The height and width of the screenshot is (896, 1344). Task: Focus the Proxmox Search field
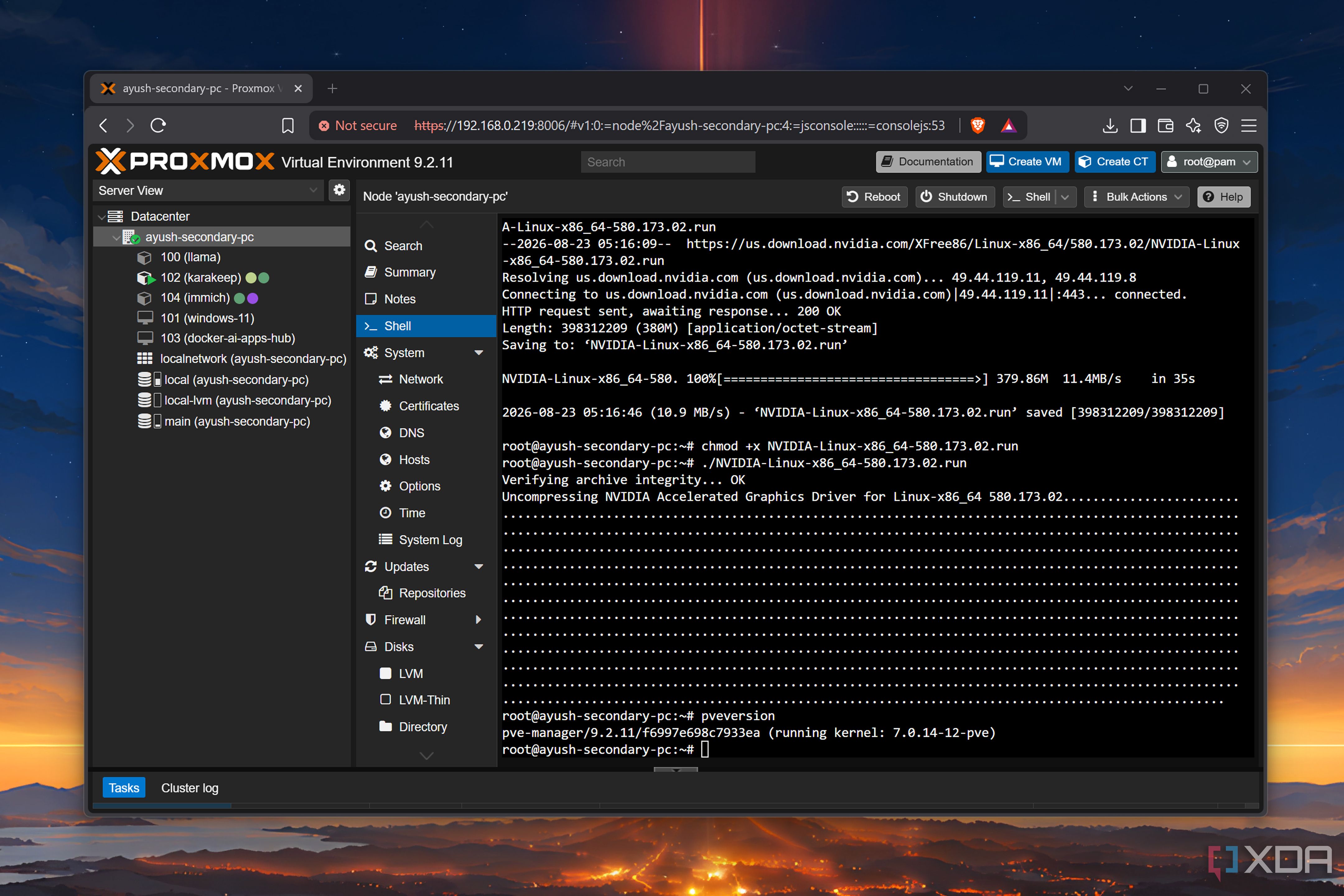click(668, 162)
